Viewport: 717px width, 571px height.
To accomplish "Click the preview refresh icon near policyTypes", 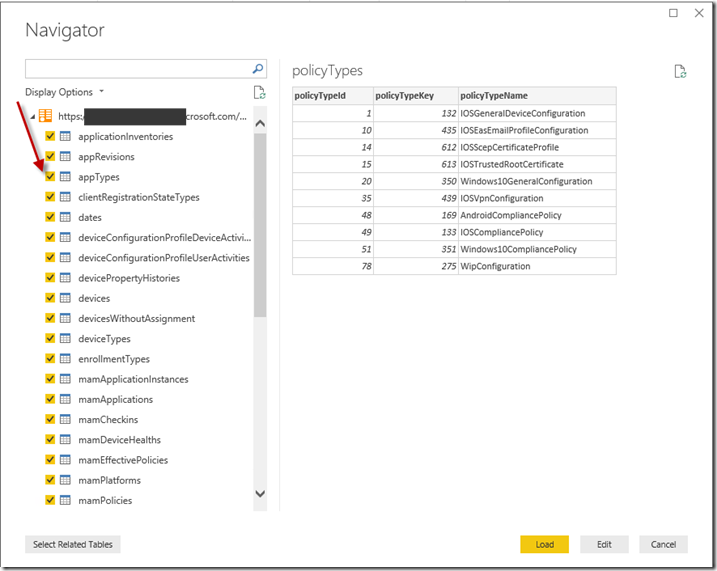I will pyautogui.click(x=680, y=71).
